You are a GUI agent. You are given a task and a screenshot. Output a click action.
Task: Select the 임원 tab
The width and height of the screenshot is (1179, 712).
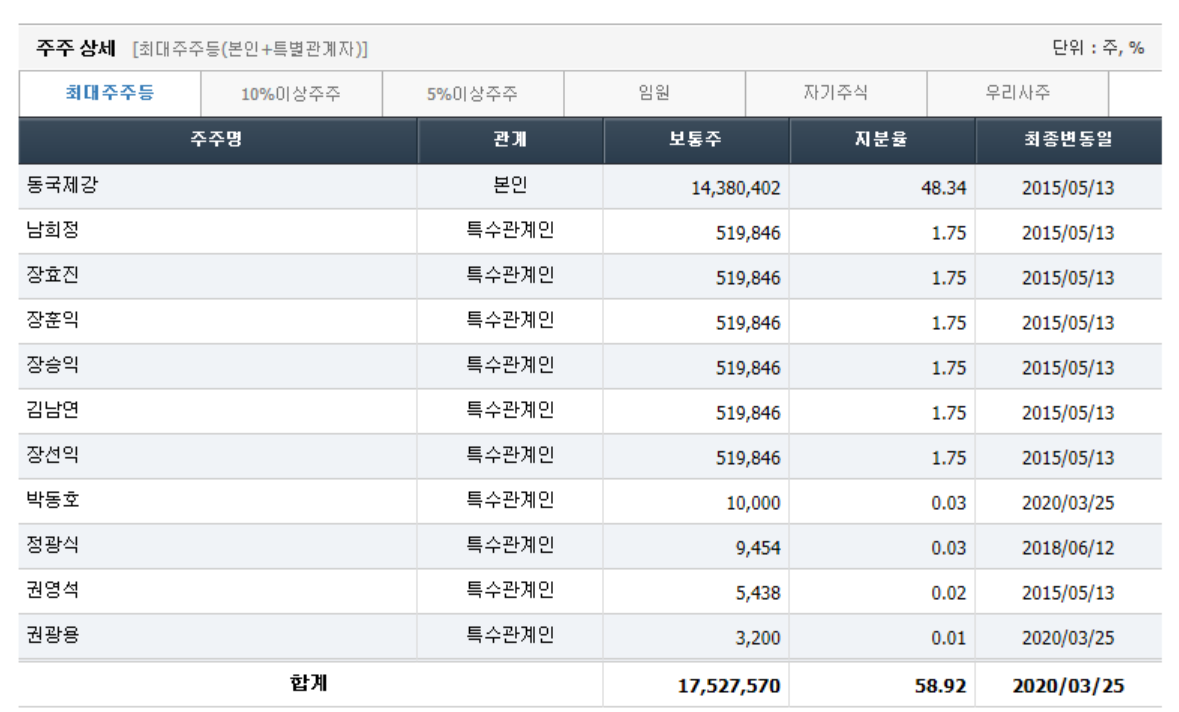[x=654, y=93]
